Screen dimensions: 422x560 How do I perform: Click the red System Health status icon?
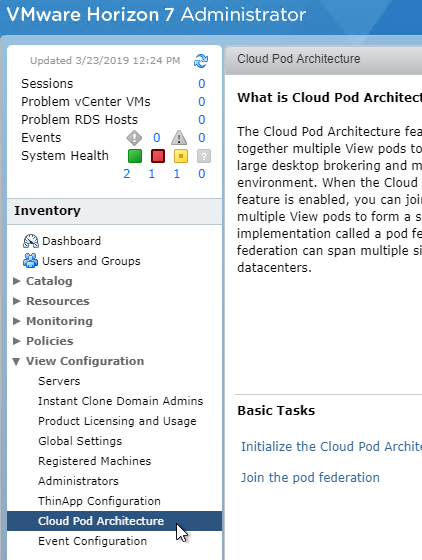click(158, 156)
